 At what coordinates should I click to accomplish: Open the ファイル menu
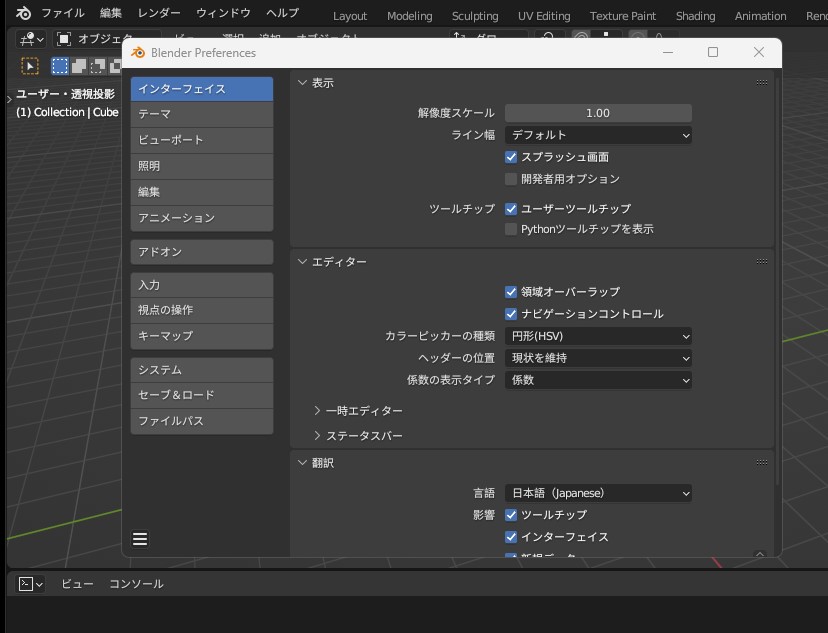coord(62,13)
